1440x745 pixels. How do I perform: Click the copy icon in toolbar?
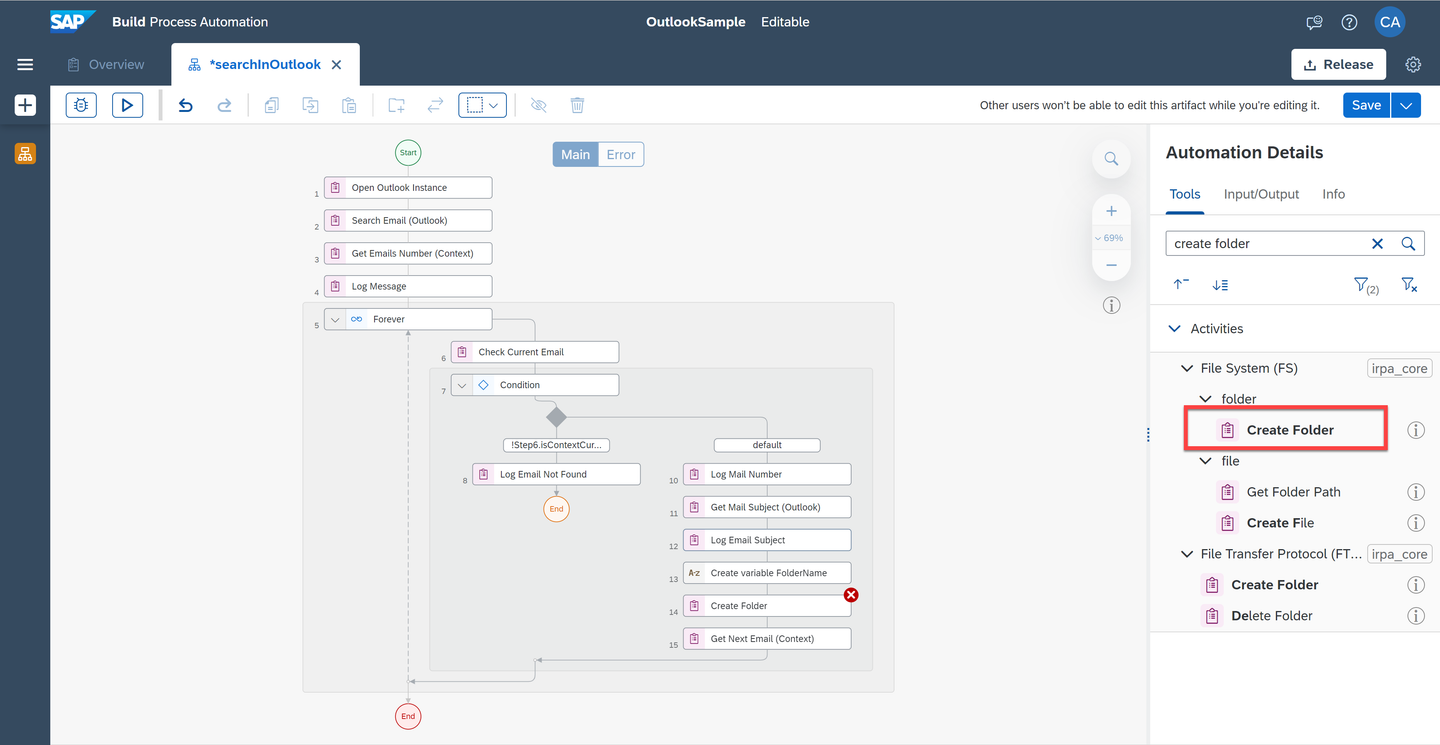(271, 105)
